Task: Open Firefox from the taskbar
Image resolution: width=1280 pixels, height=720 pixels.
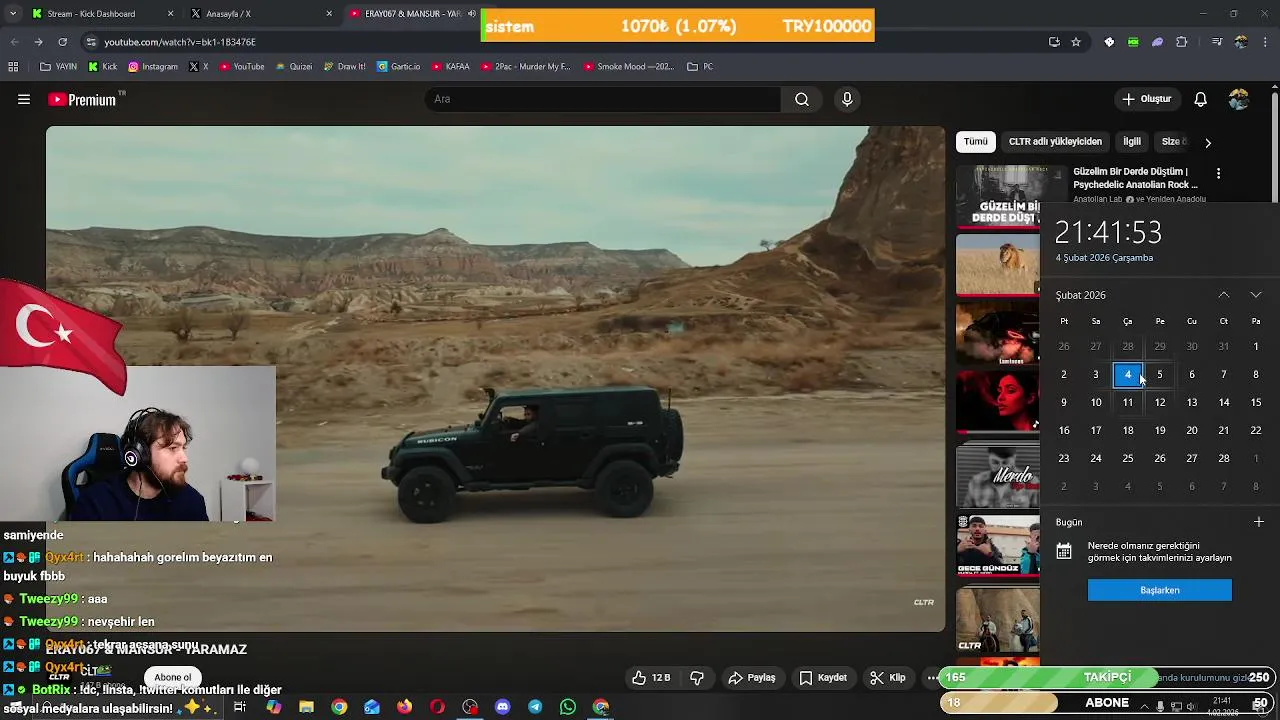Action: [404, 707]
